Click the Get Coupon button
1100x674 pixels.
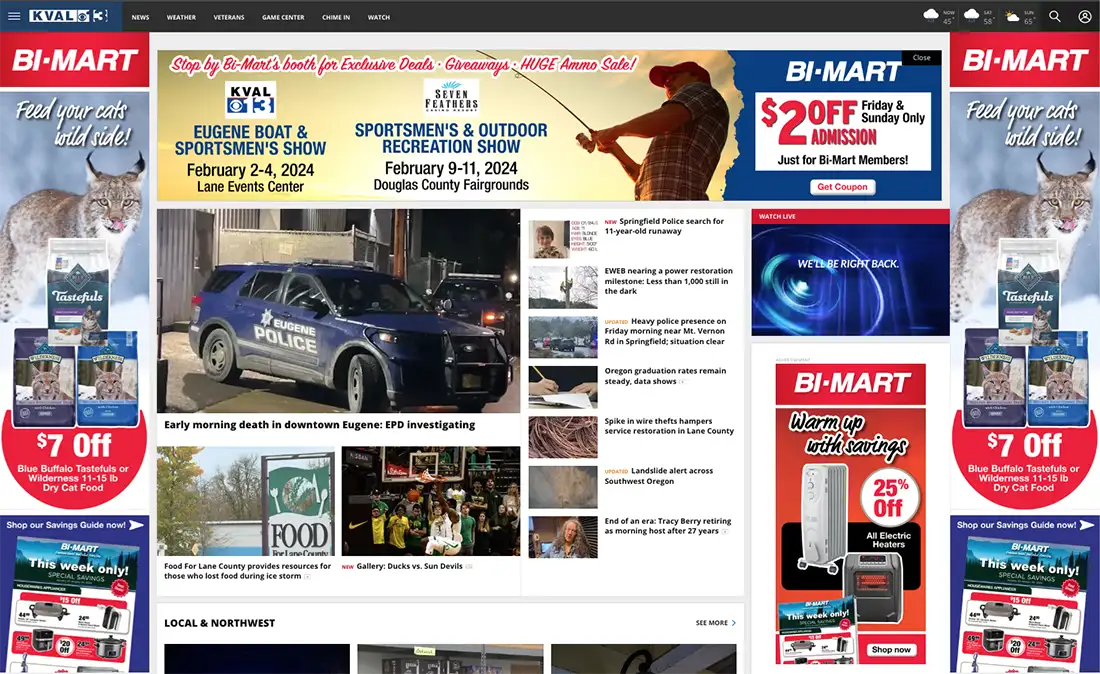[842, 187]
